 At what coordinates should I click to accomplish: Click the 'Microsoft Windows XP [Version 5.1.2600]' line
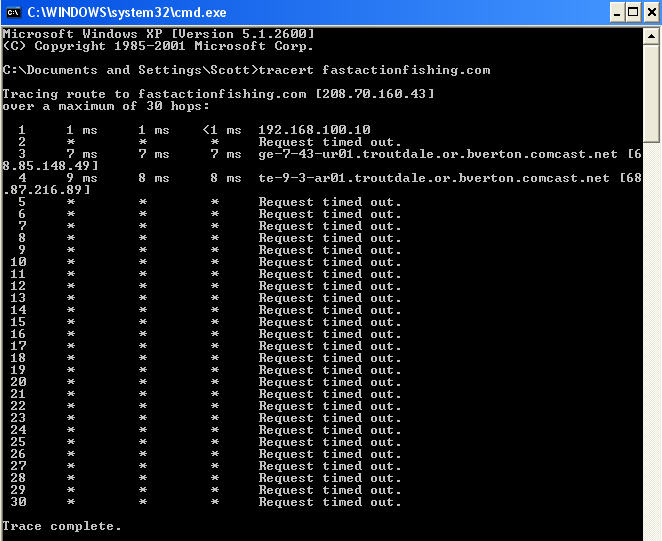point(158,34)
